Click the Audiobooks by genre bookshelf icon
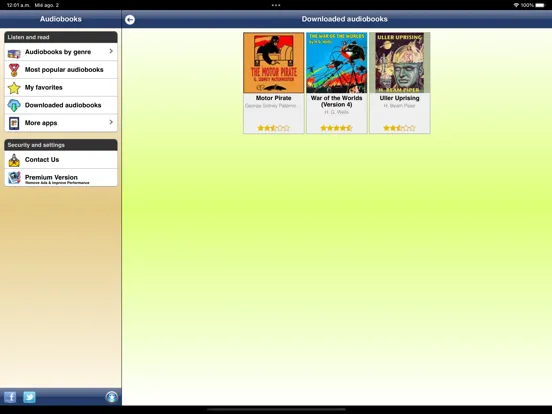552x414 pixels. 14,53
